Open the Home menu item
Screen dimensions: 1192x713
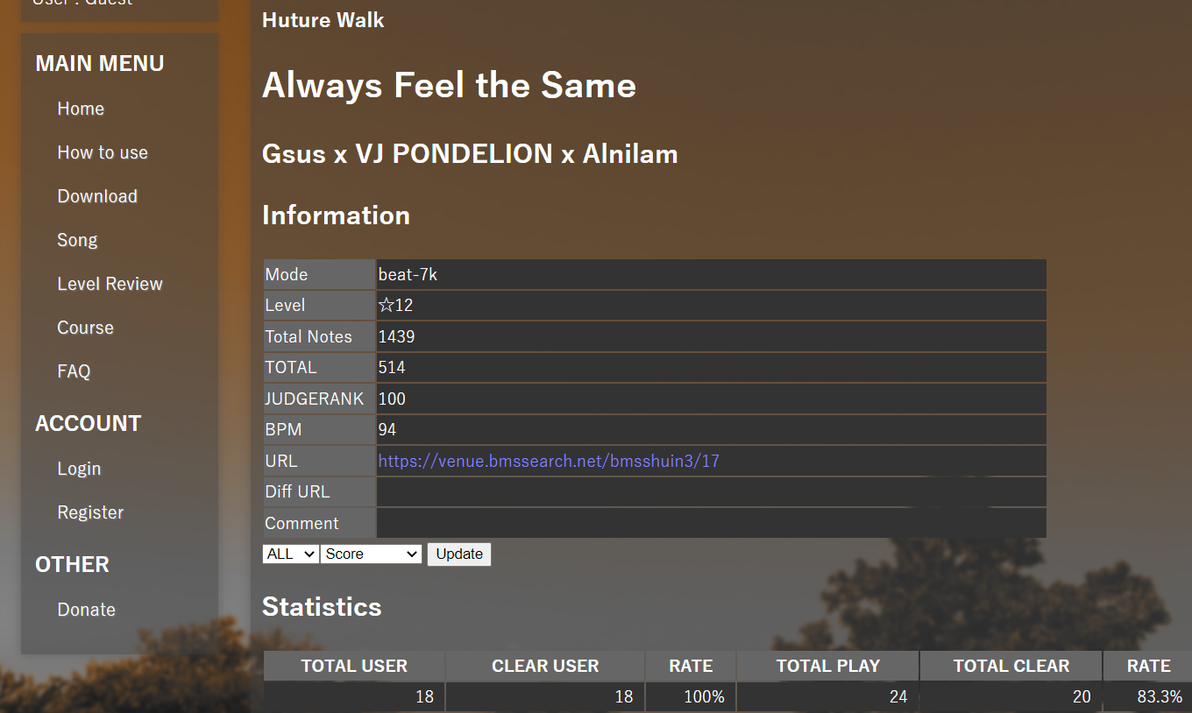[81, 109]
